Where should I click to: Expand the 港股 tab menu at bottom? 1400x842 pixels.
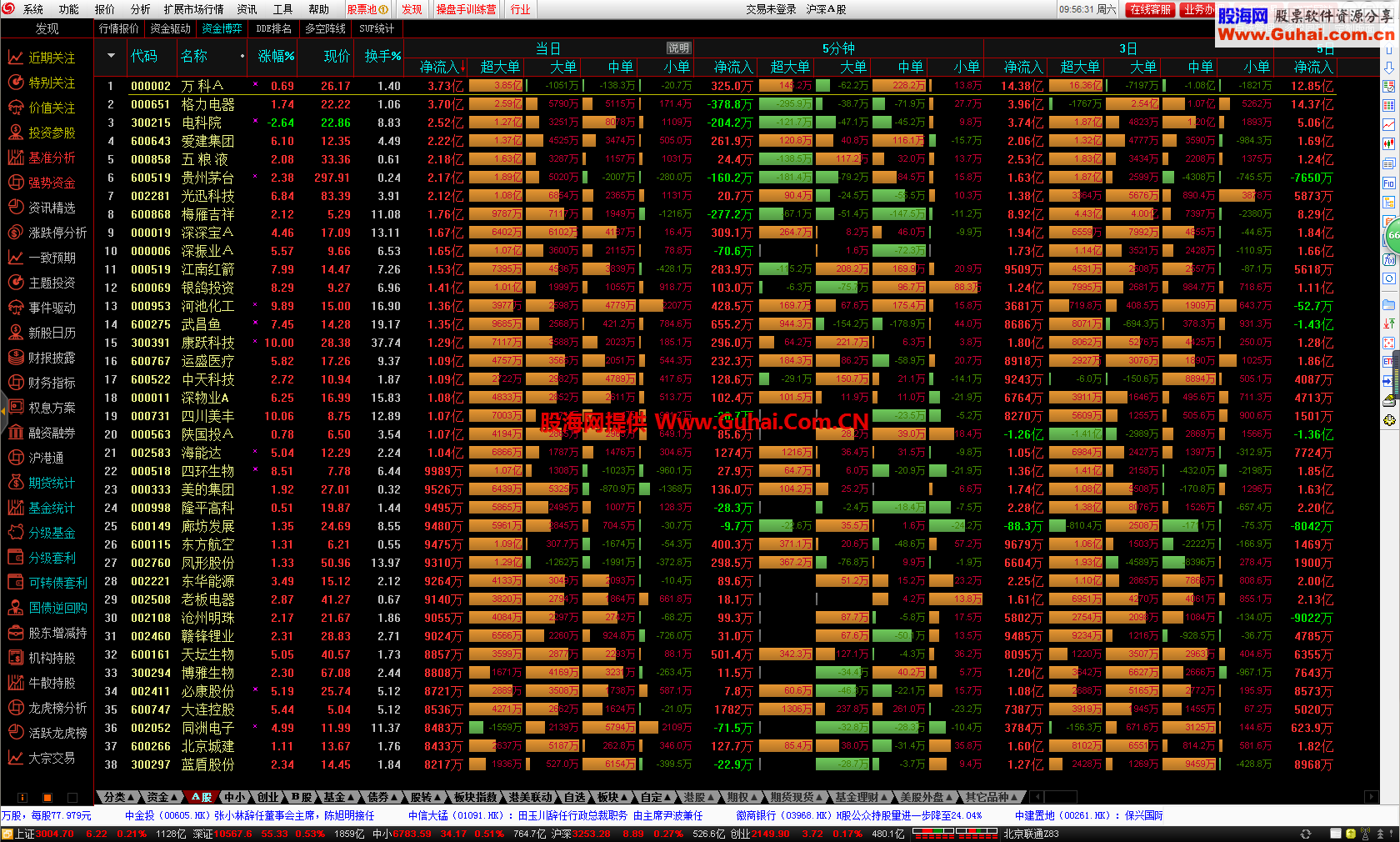pyautogui.click(x=699, y=798)
